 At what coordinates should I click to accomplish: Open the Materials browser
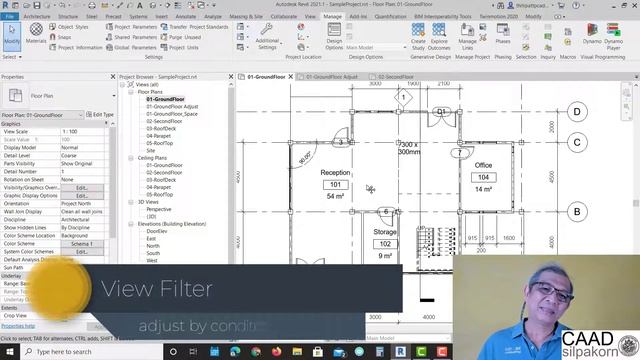[36, 33]
